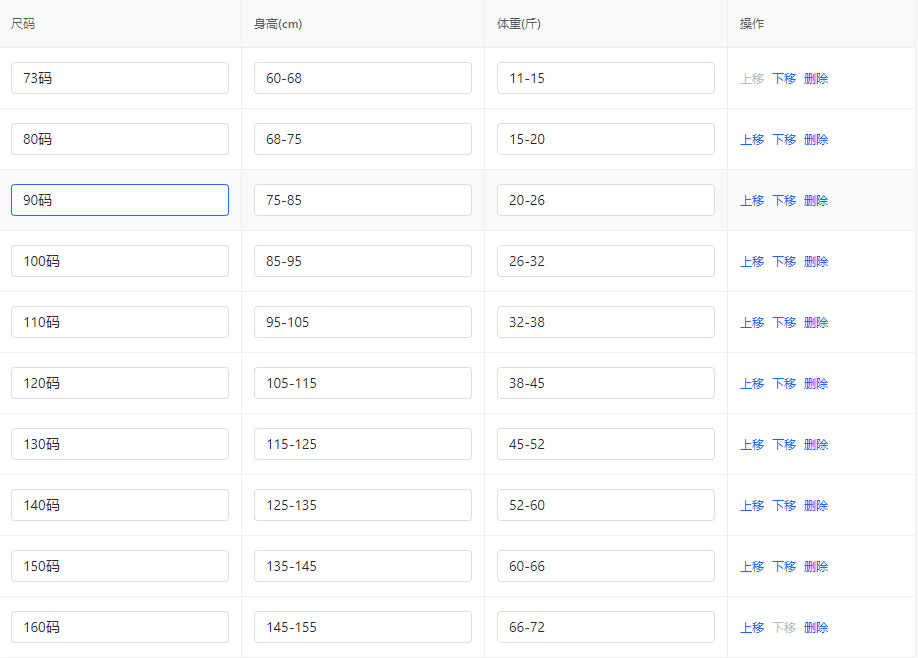Click the height field showing 145-155
The image size is (918, 658).
coord(362,627)
